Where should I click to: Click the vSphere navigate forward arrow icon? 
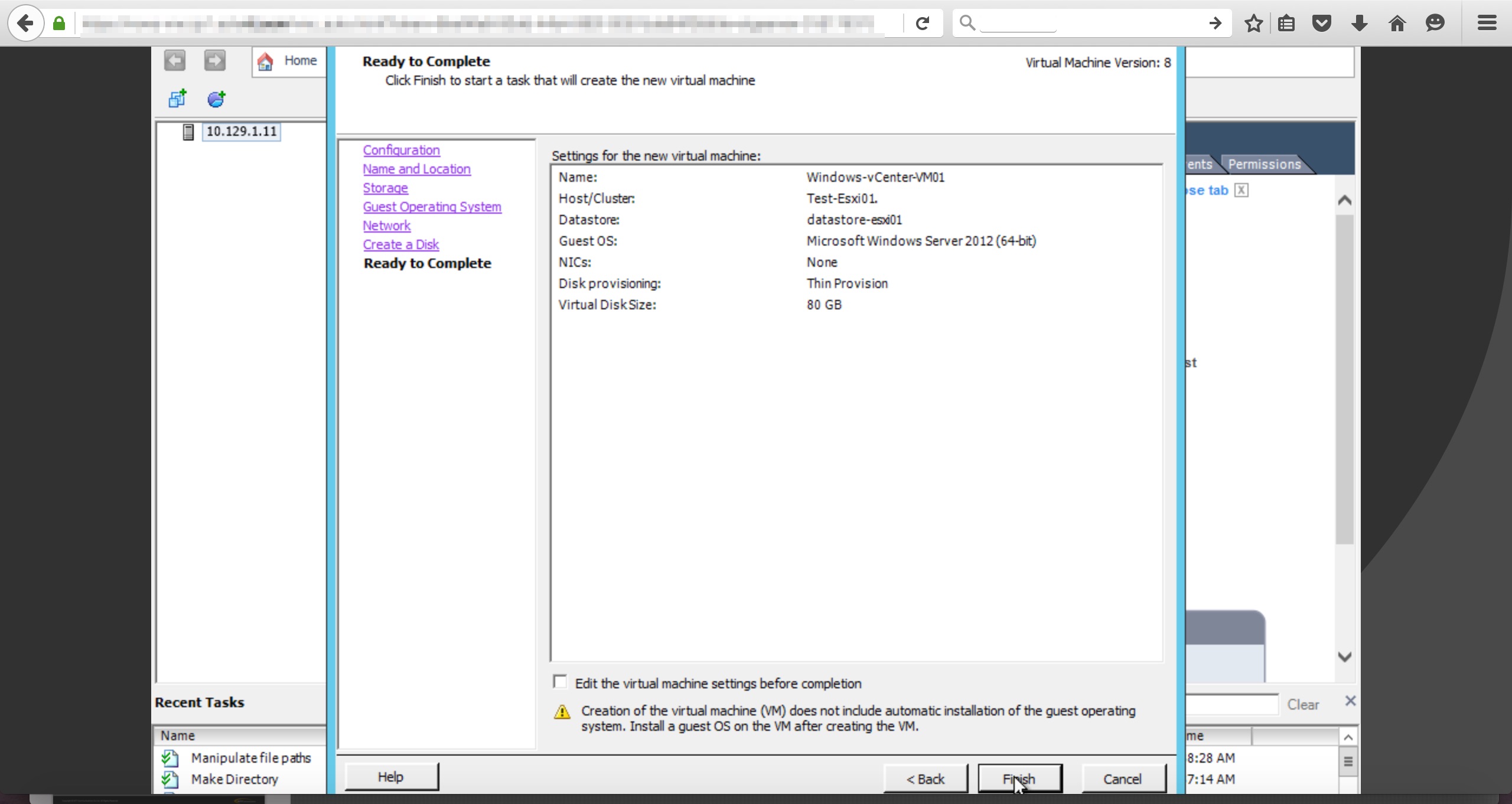pos(215,60)
